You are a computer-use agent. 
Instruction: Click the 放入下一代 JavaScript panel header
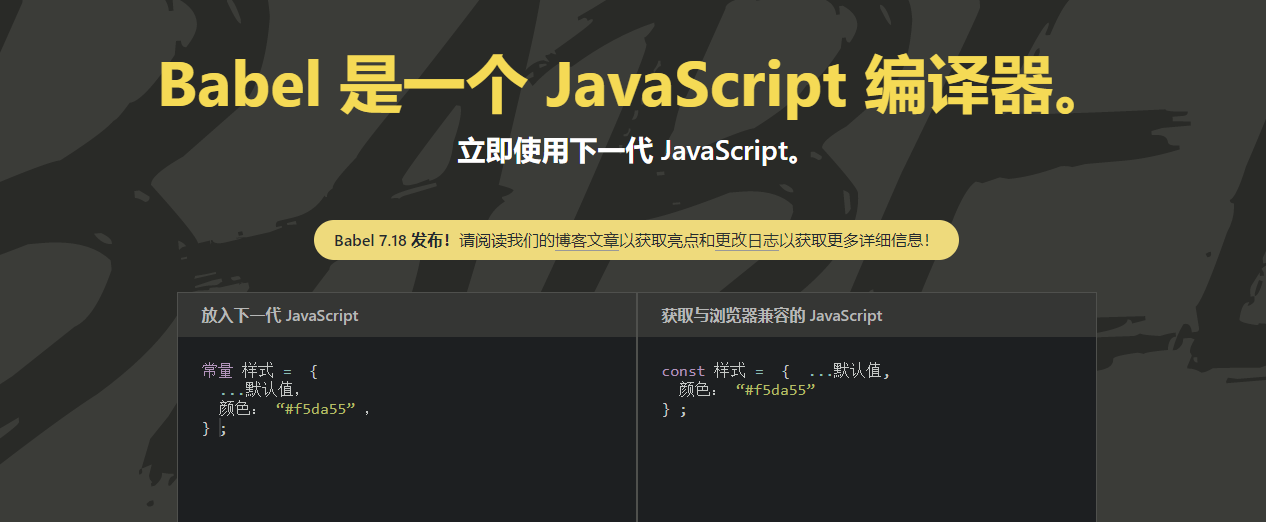click(406, 315)
